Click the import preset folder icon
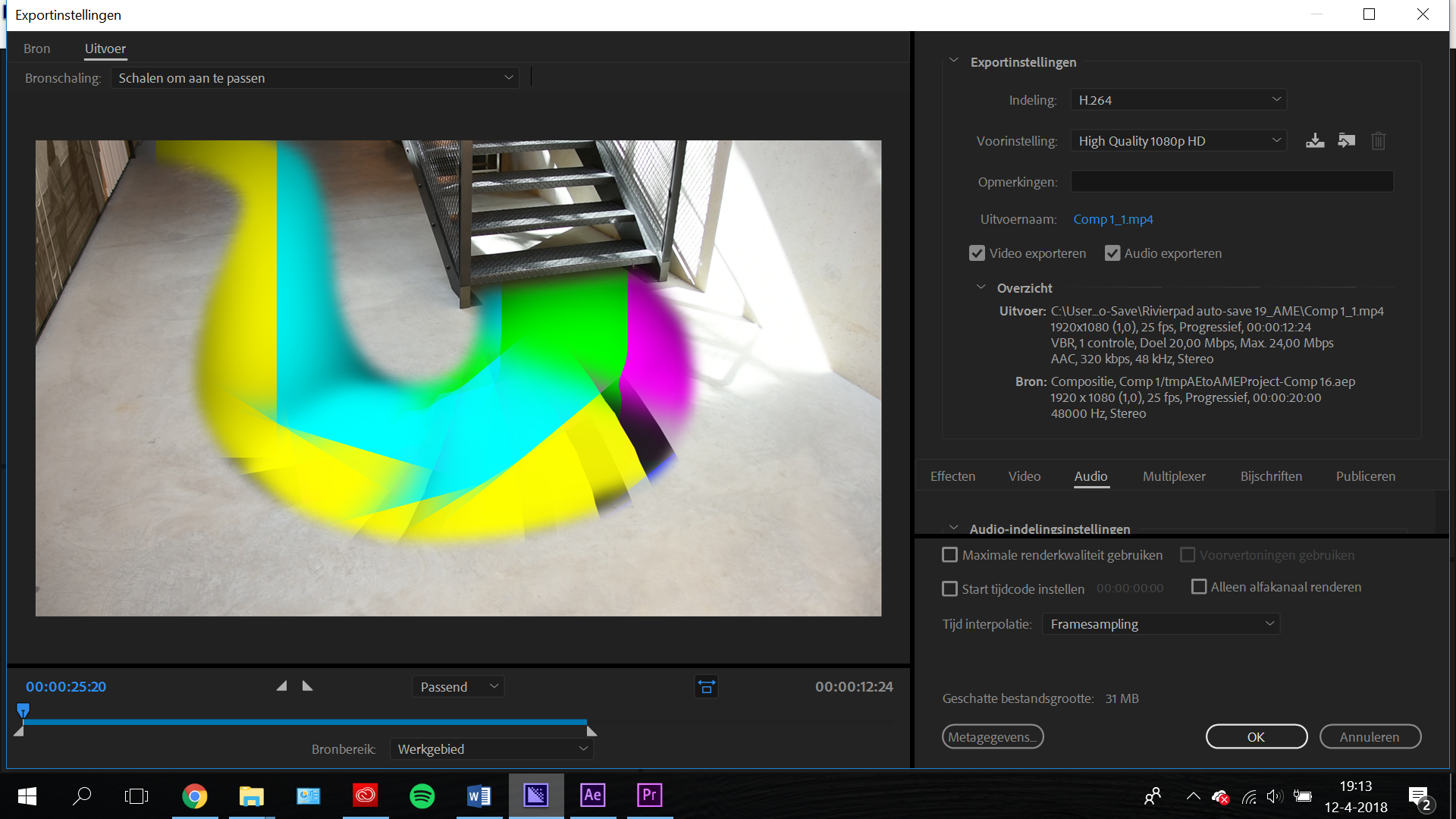The width and height of the screenshot is (1456, 819). click(x=1346, y=140)
